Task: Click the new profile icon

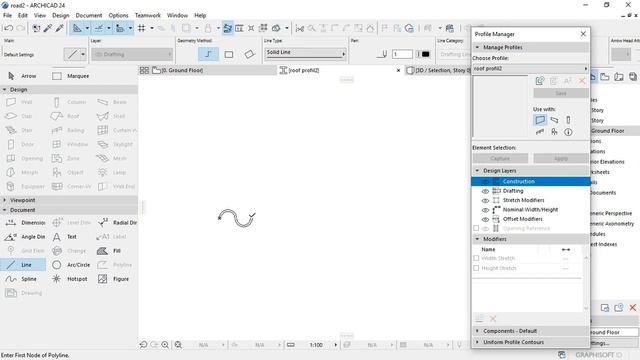Action: click(x=540, y=81)
